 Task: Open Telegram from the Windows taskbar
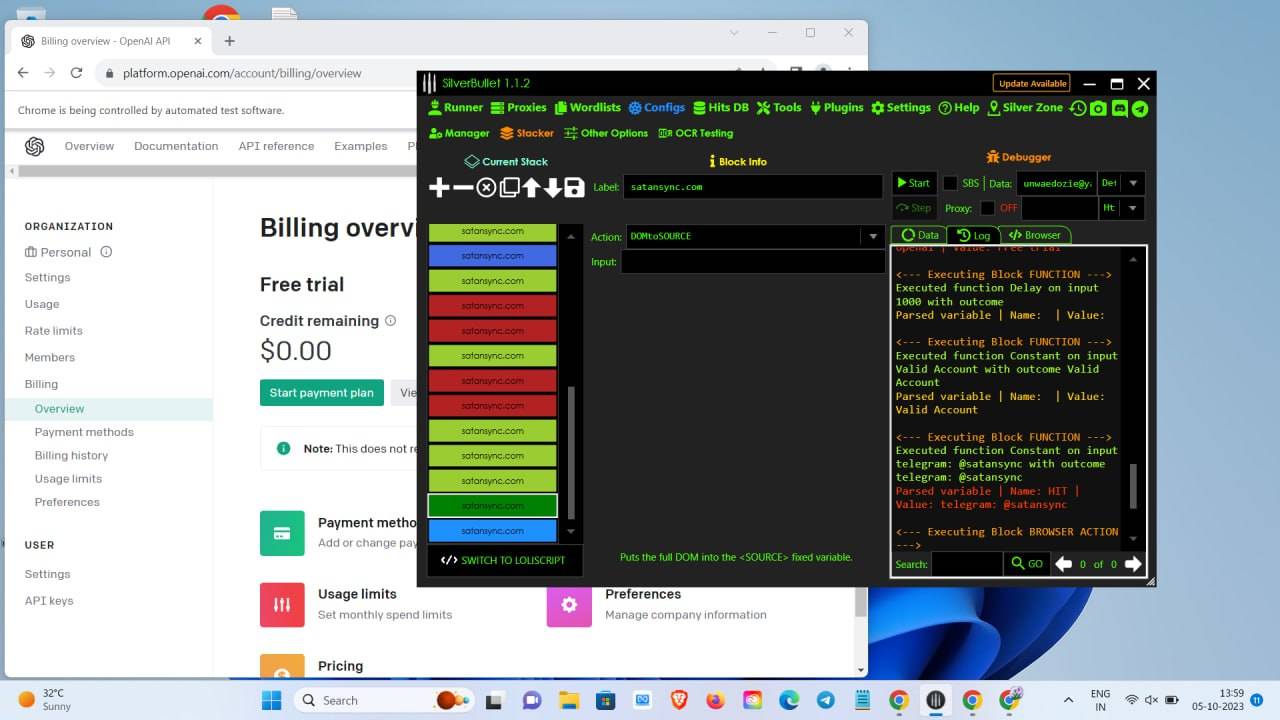[825, 700]
